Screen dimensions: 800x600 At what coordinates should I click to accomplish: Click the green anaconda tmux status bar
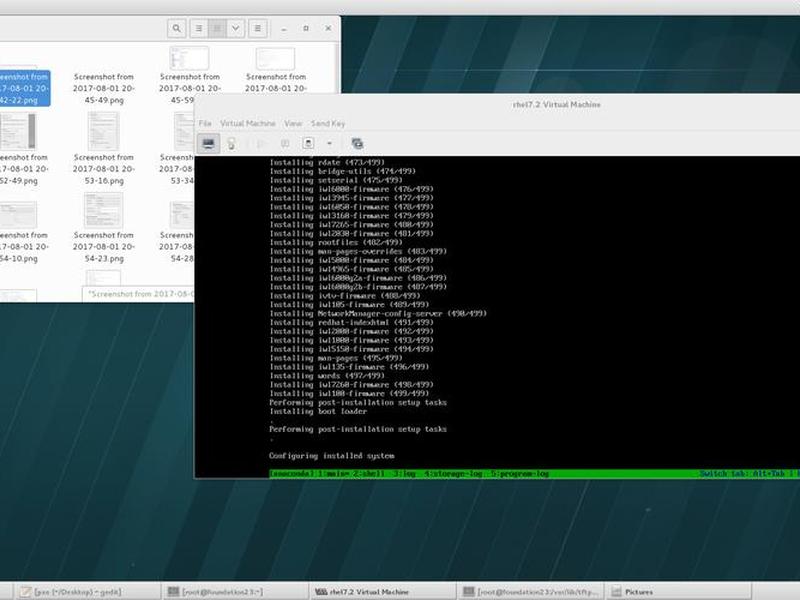(x=534, y=474)
